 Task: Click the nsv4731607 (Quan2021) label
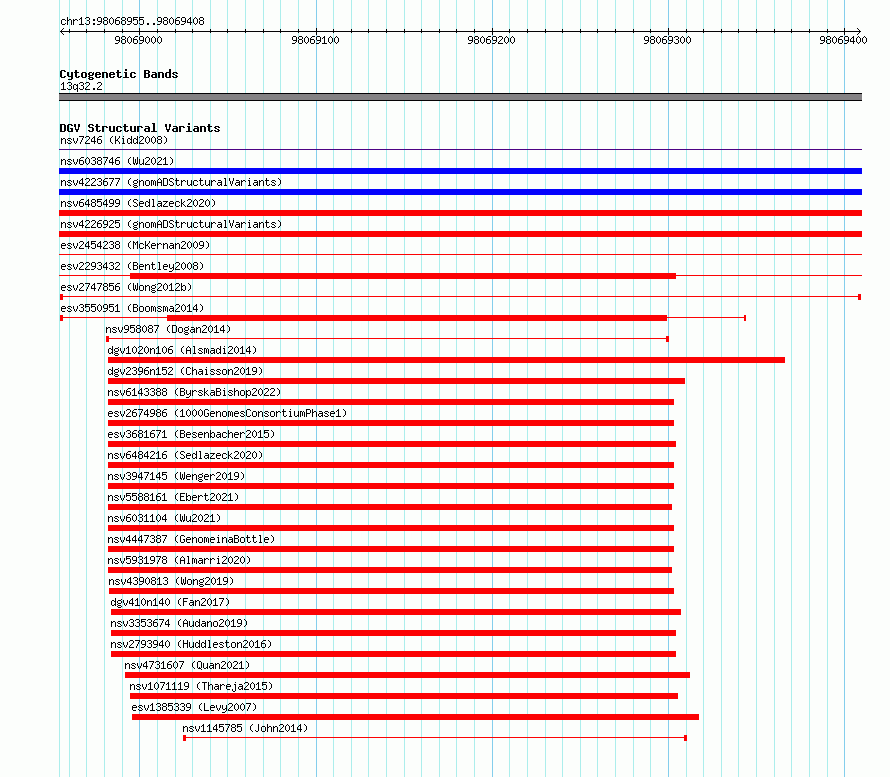coord(187,665)
